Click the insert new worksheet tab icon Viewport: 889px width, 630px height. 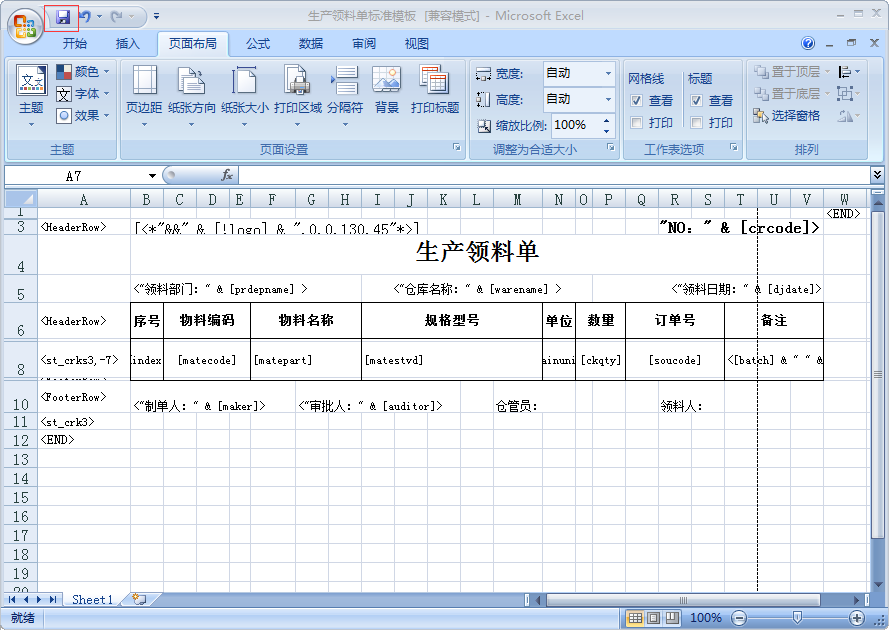tap(139, 599)
